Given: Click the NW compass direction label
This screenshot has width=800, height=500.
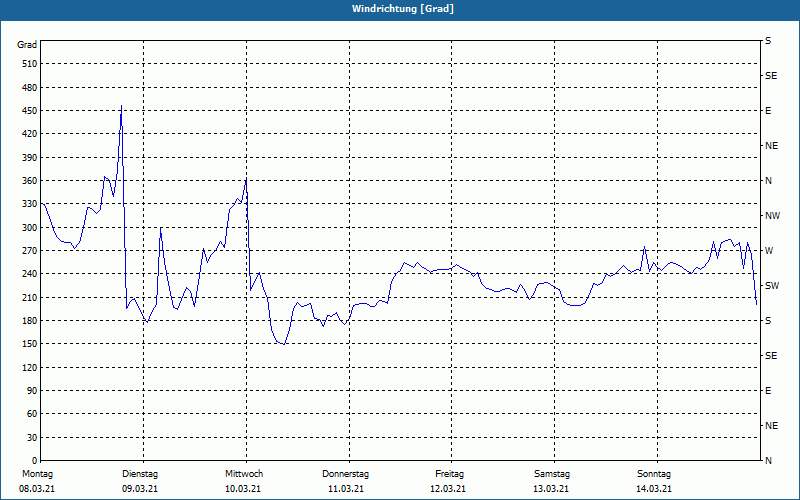Looking at the screenshot, I should click(772, 216).
